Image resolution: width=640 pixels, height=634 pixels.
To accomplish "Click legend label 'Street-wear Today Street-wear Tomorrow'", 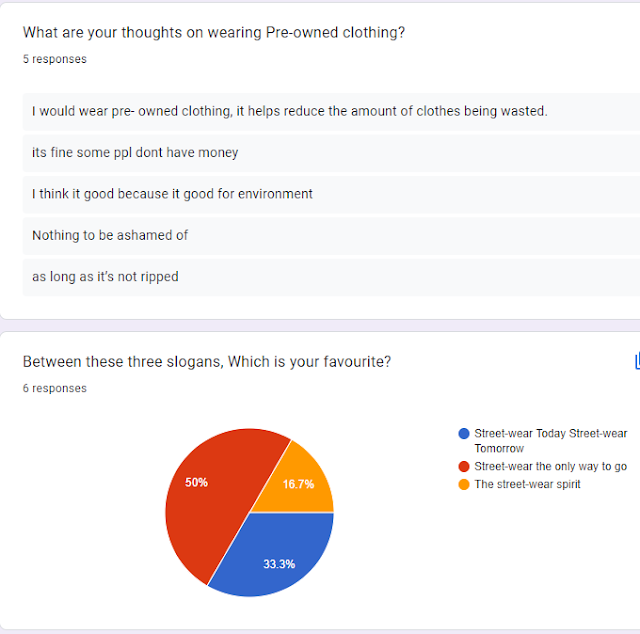I will point(550,441).
